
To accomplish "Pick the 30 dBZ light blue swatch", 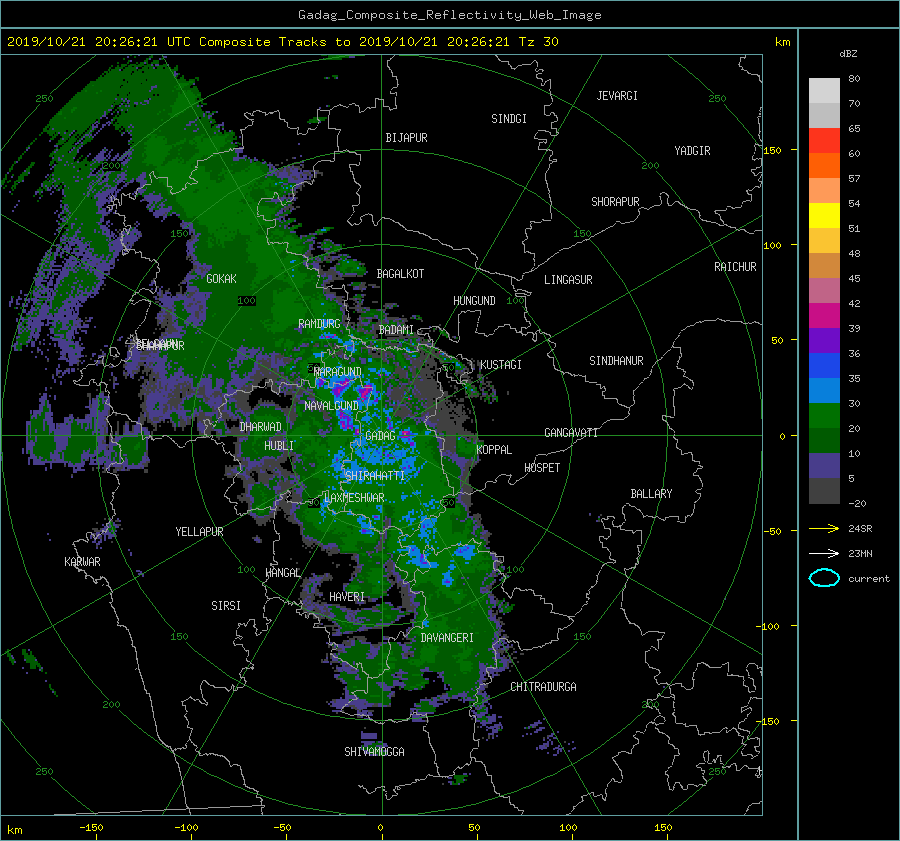I will point(824,390).
